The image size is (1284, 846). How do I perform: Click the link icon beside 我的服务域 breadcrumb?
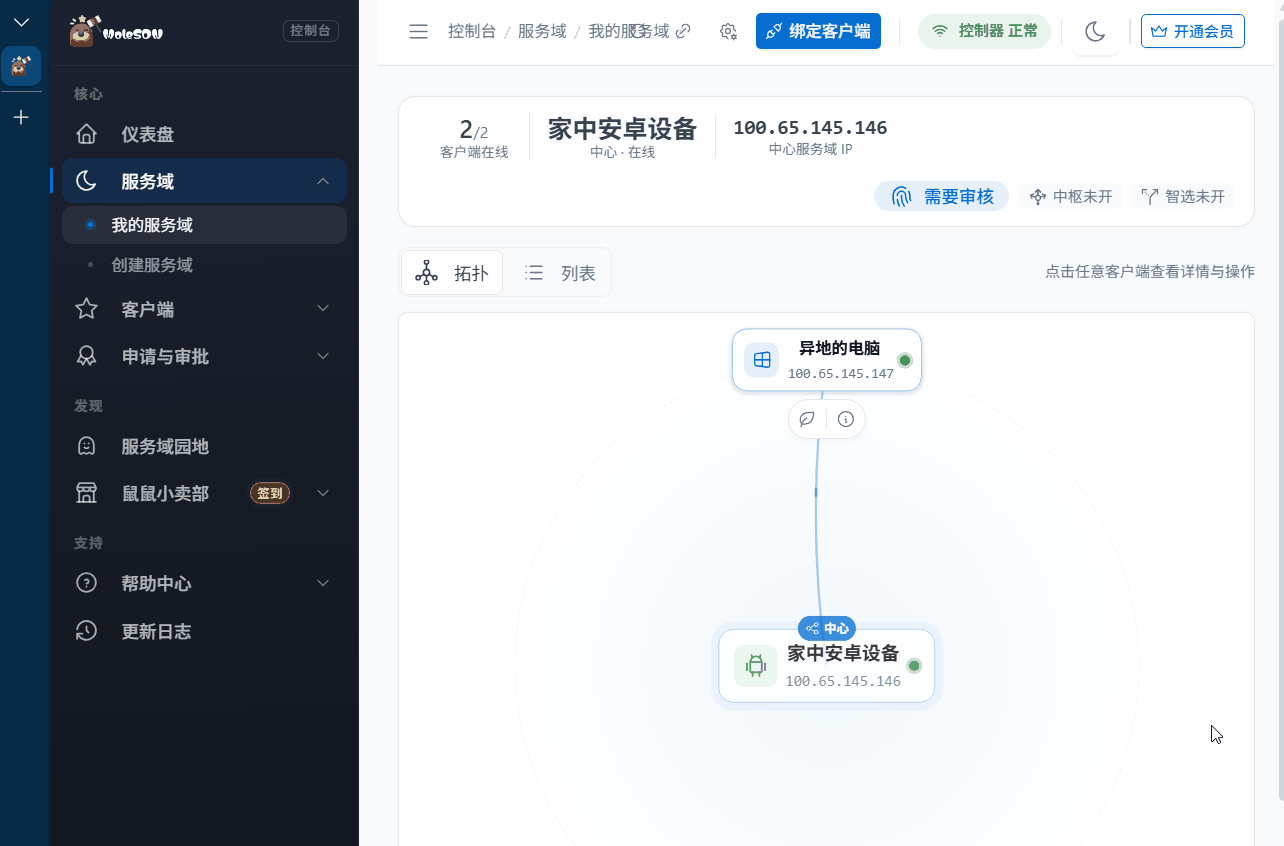[683, 31]
